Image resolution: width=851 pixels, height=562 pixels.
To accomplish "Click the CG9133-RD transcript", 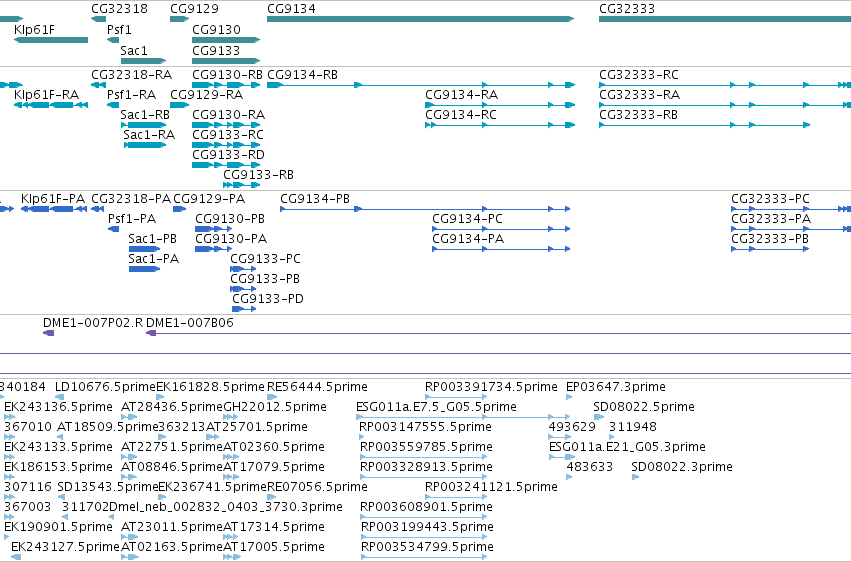I will pos(226,165).
